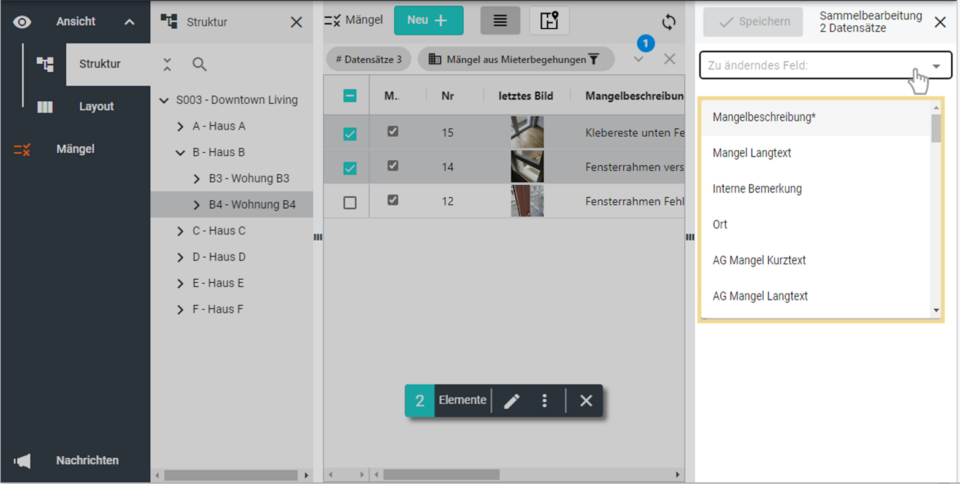Screen dimensions: 960x484
Task: Click pencil edit icon in Elemente bar
Action: [x=511, y=401]
